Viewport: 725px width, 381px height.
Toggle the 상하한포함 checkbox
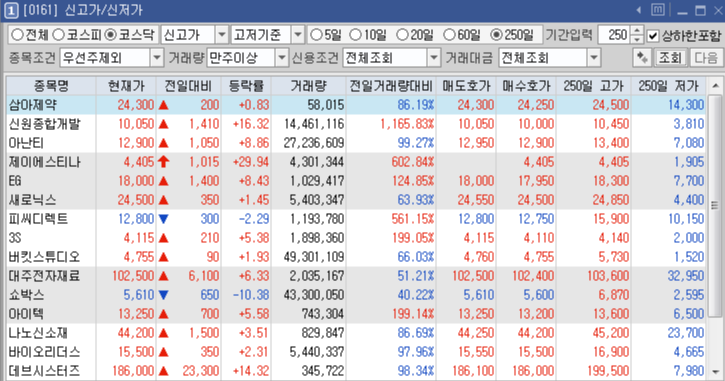pos(653,36)
